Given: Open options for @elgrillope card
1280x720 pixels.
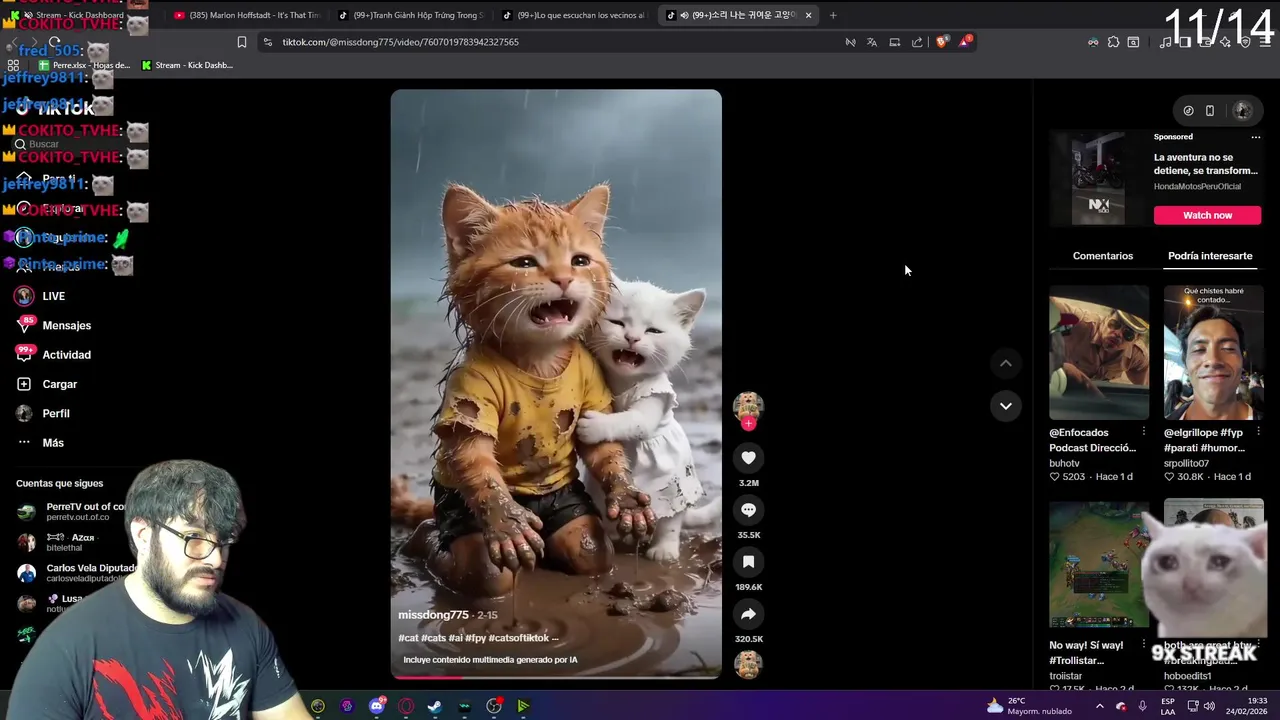Looking at the screenshot, I should pyautogui.click(x=1258, y=432).
